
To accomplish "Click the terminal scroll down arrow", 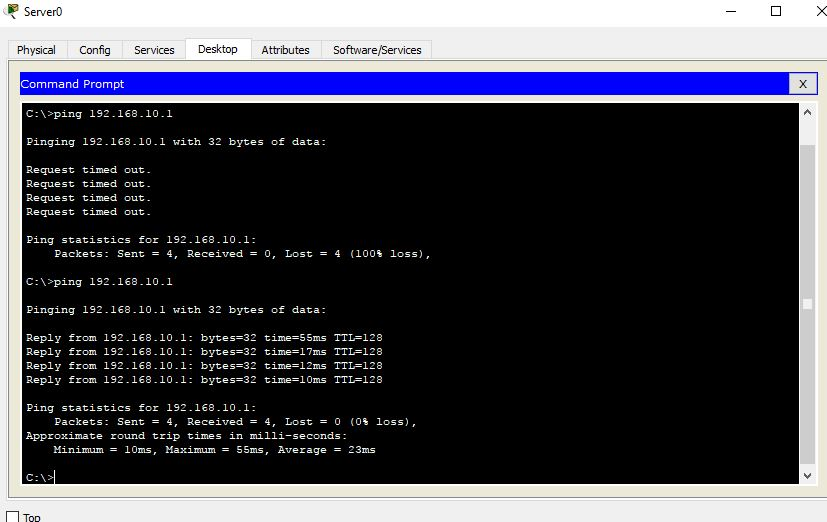I will coord(807,476).
